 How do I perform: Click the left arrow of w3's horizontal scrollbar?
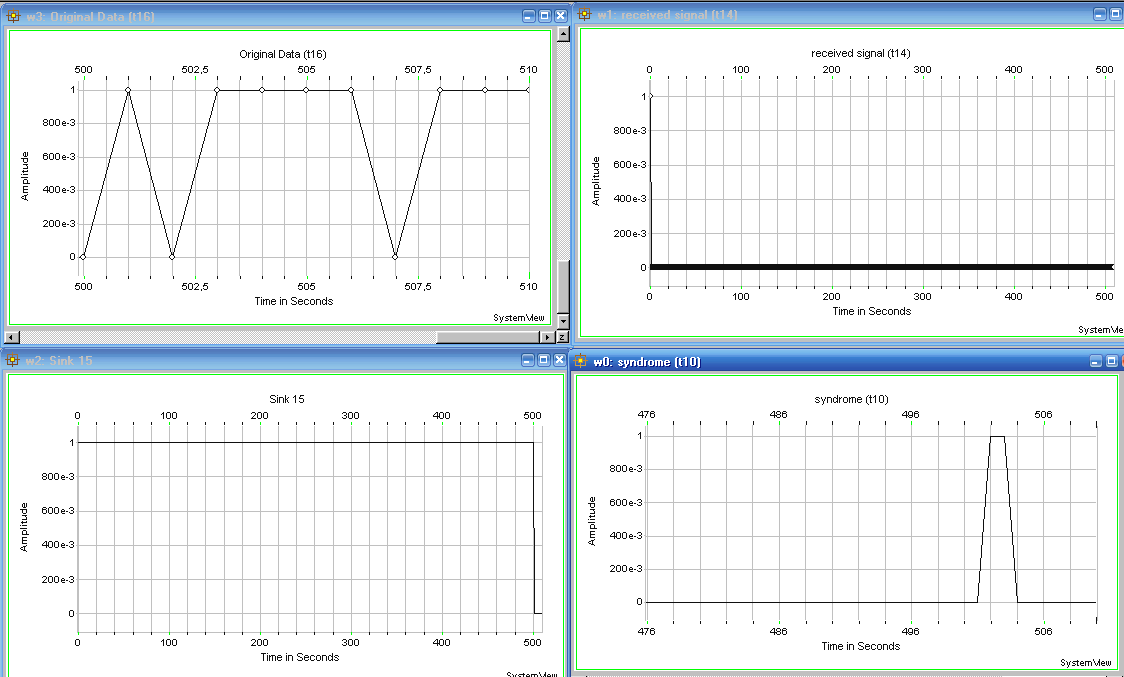pos(11,337)
